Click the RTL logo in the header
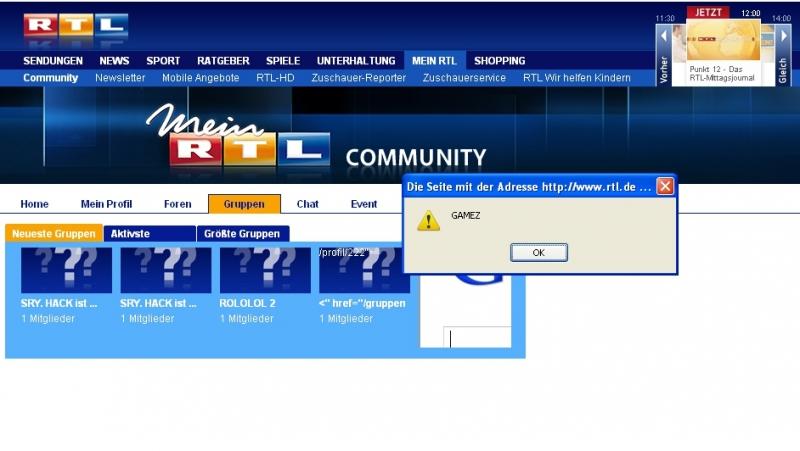This screenshot has width=800, height=451. (76, 26)
